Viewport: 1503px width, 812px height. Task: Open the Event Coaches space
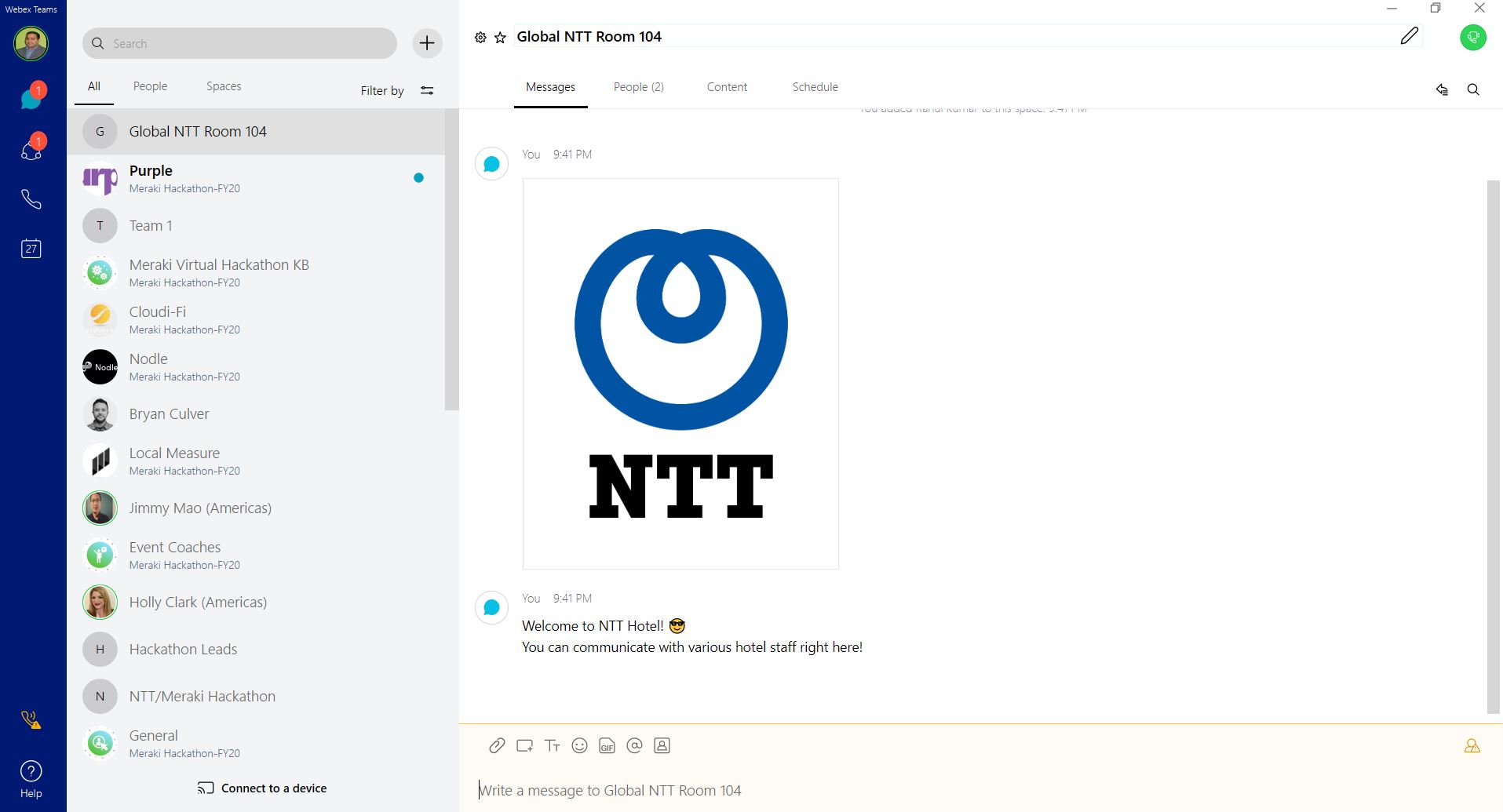click(256, 555)
